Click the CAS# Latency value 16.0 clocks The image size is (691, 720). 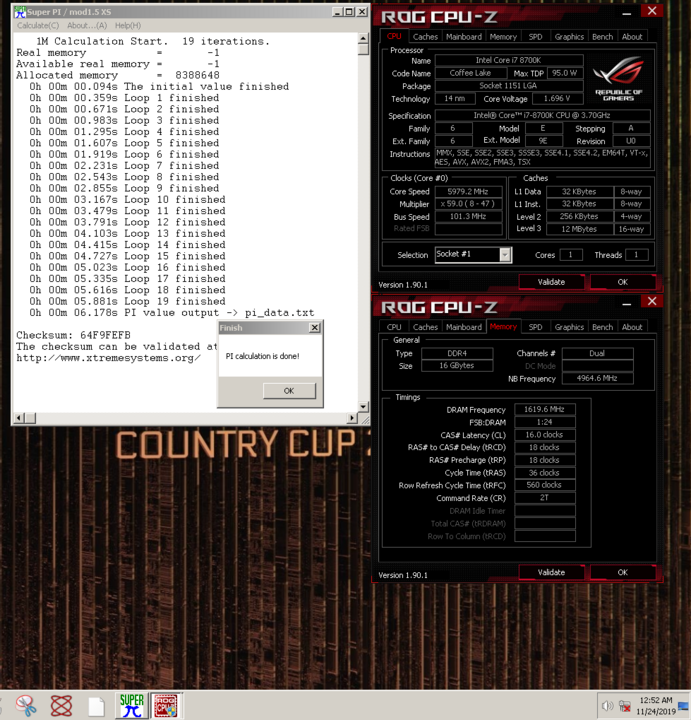[545, 434]
